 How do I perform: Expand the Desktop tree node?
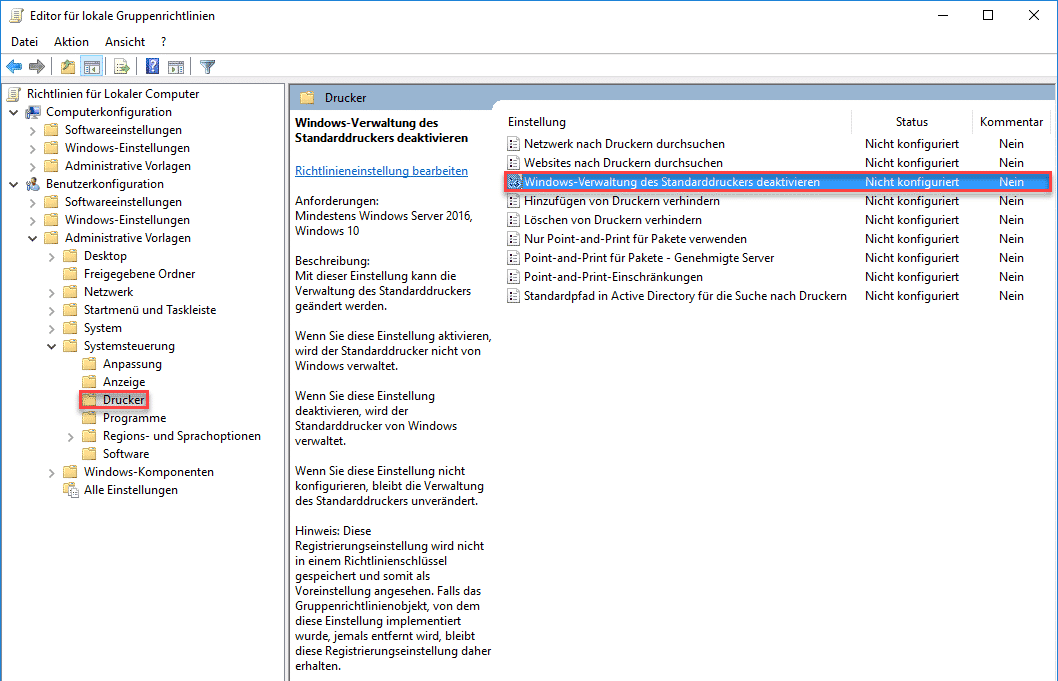(x=51, y=256)
